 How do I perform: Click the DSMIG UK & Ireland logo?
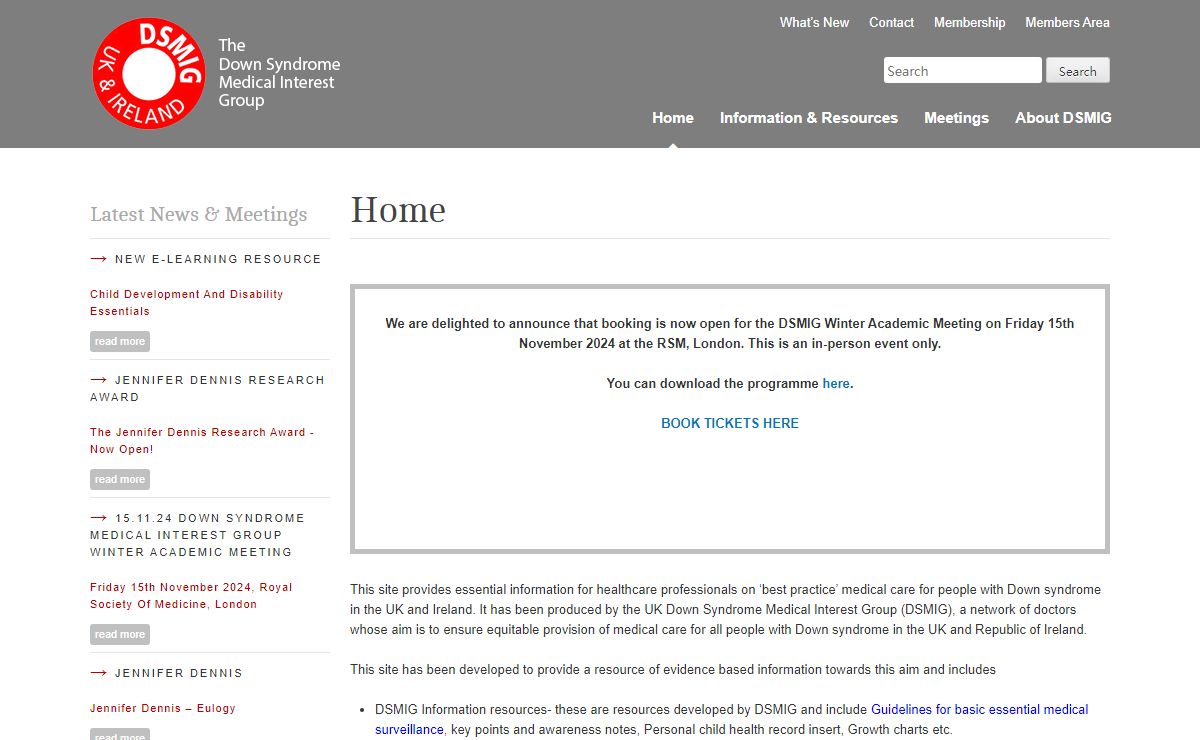pyautogui.click(x=149, y=74)
